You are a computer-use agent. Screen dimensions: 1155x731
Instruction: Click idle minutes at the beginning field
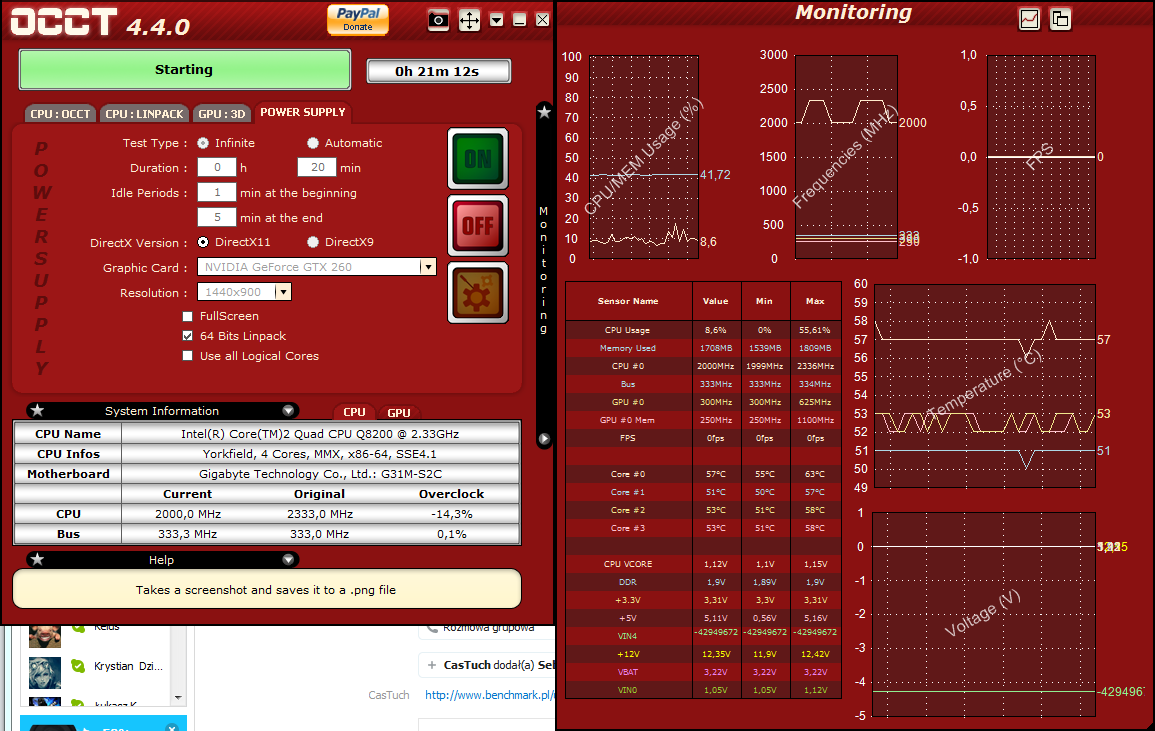point(217,192)
